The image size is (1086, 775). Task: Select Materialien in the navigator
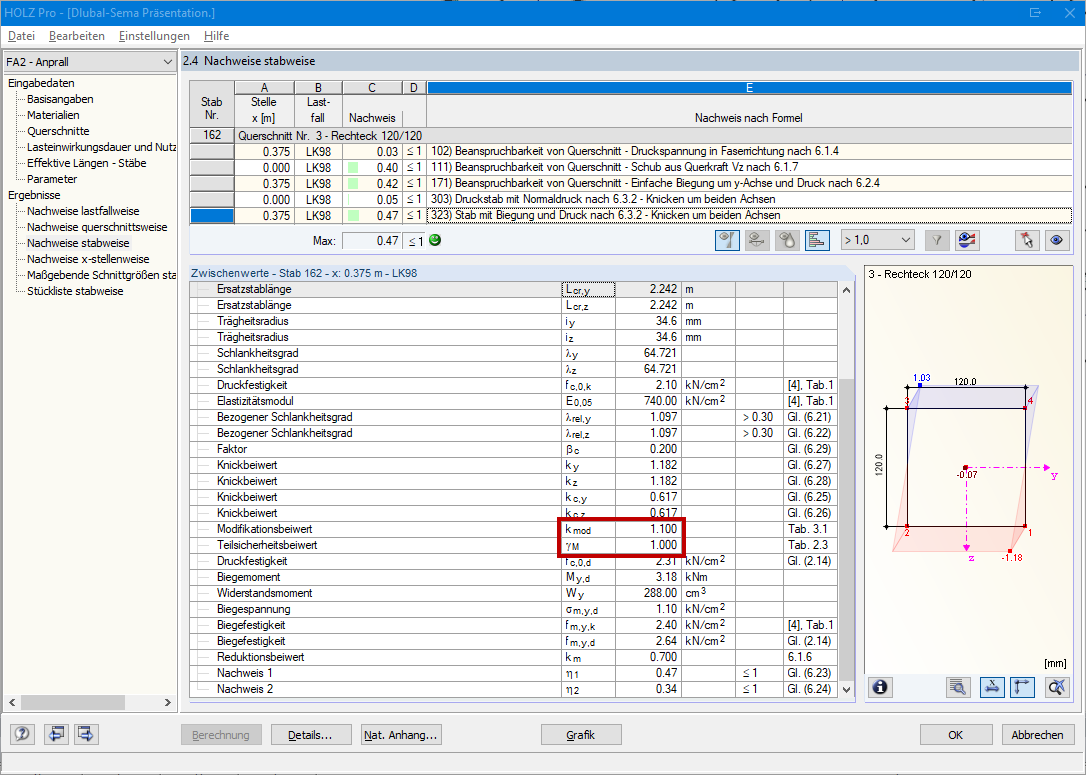coord(53,115)
